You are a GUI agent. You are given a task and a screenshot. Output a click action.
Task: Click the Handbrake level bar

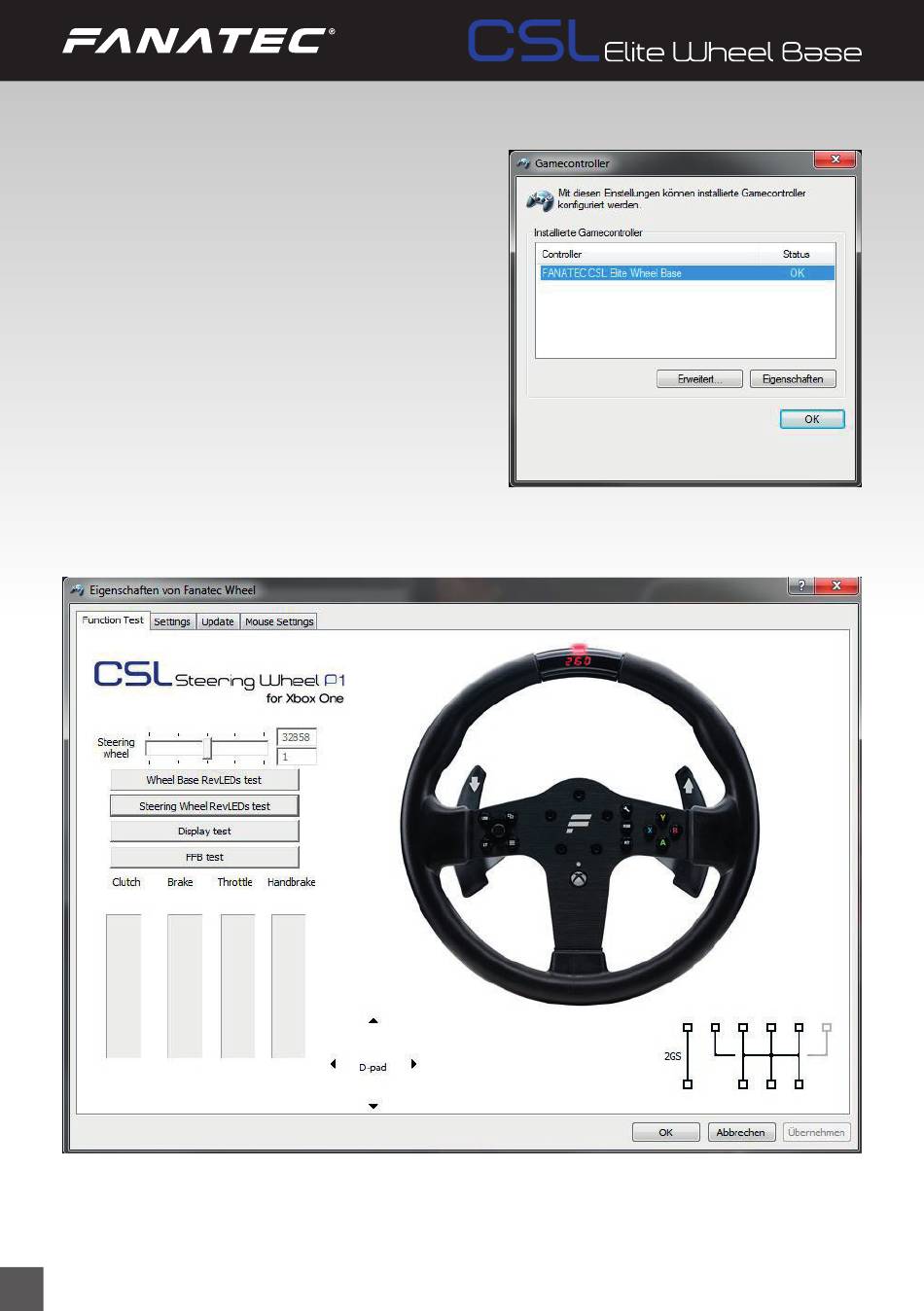[289, 985]
